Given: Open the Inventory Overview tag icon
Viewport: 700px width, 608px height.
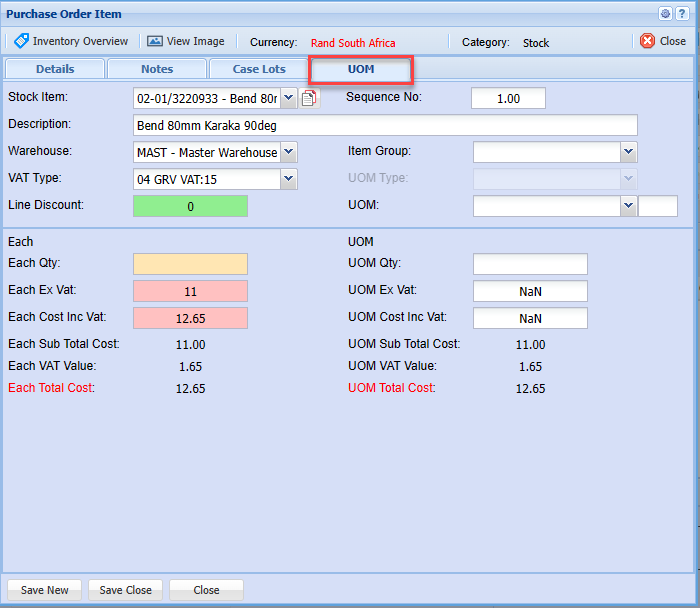Looking at the screenshot, I should 21,41.
